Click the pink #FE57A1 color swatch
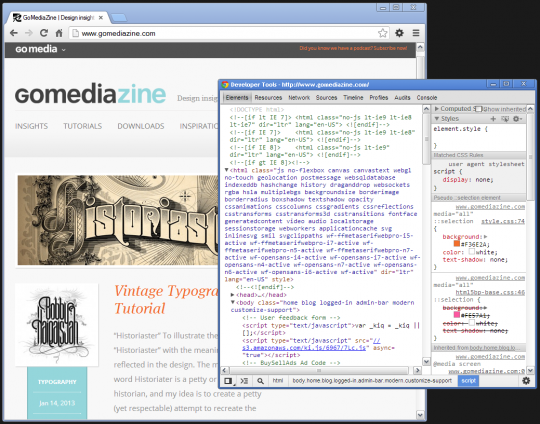Screen dimensions: 540x424 457,315
